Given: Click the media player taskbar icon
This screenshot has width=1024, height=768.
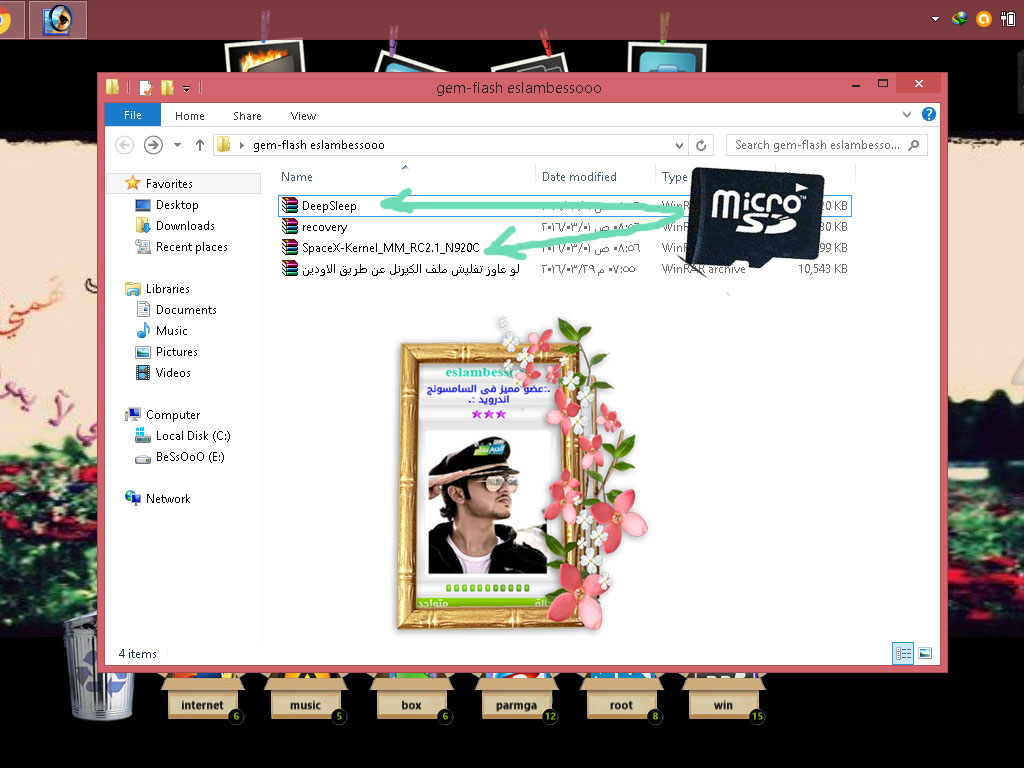Looking at the screenshot, I should pyautogui.click(x=57, y=20).
